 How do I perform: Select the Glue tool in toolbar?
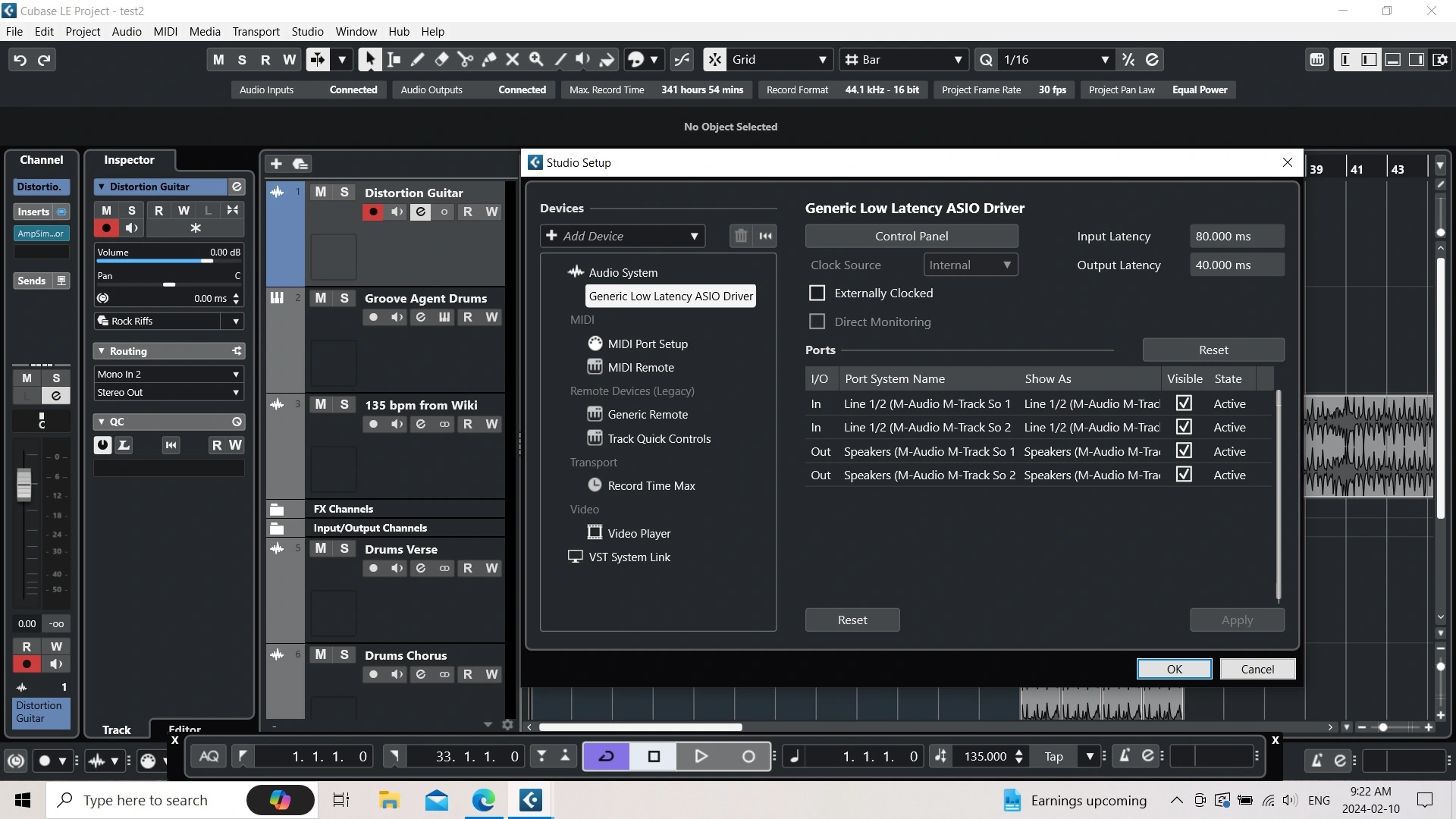489,60
